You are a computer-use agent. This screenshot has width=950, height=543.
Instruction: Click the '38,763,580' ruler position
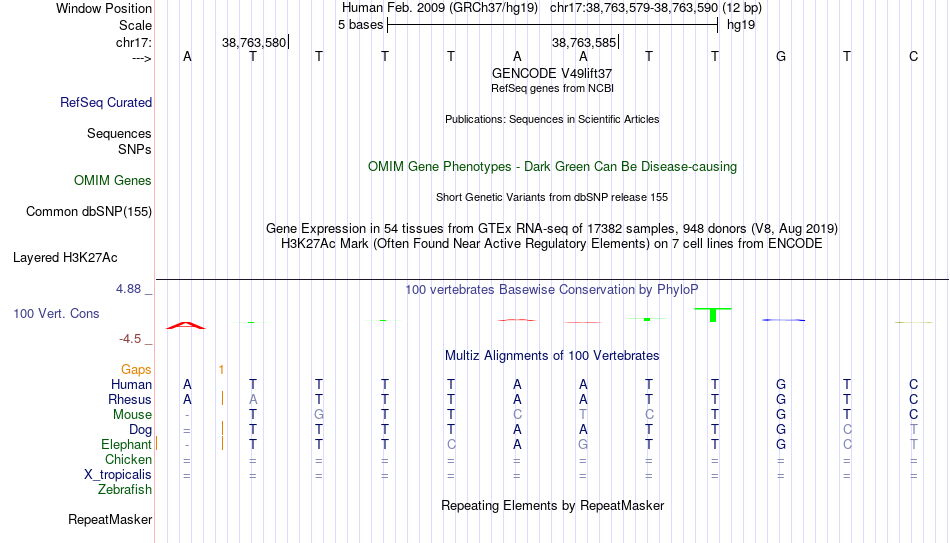[x=254, y=42]
